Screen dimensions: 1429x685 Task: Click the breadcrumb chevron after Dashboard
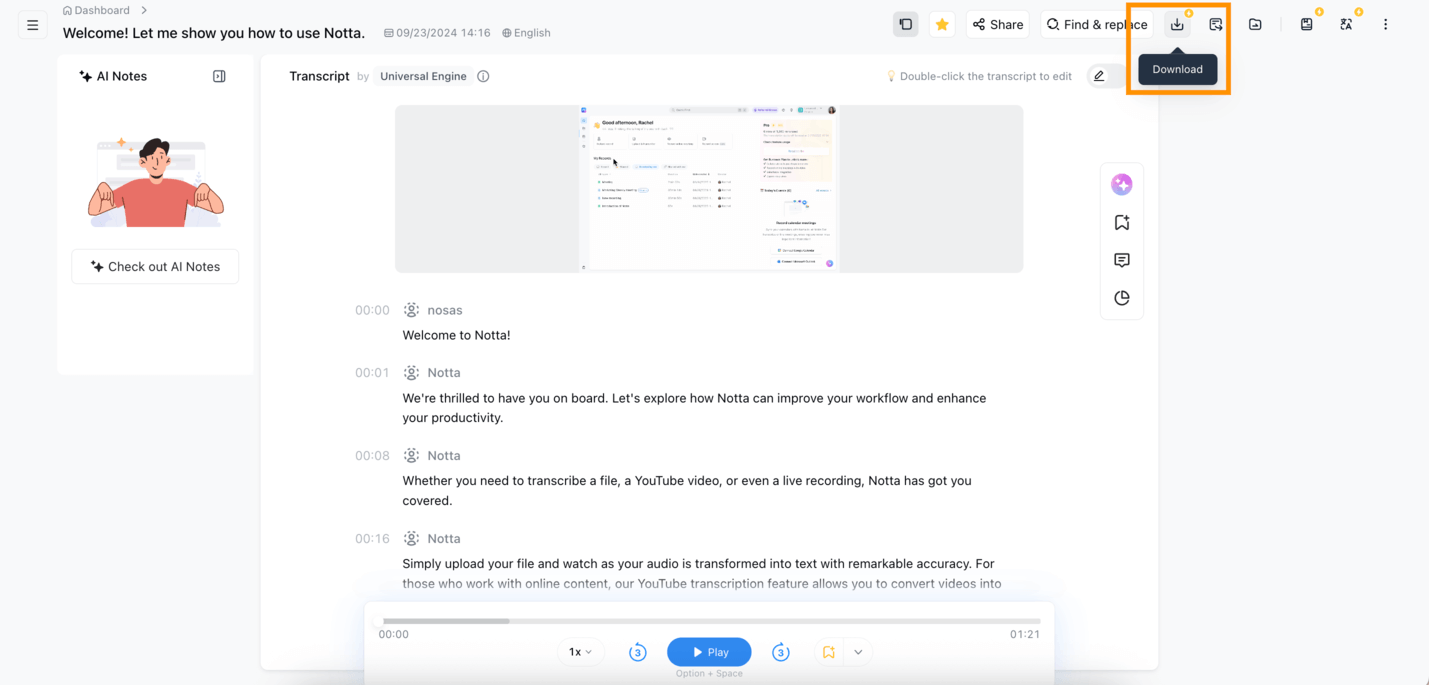click(144, 10)
